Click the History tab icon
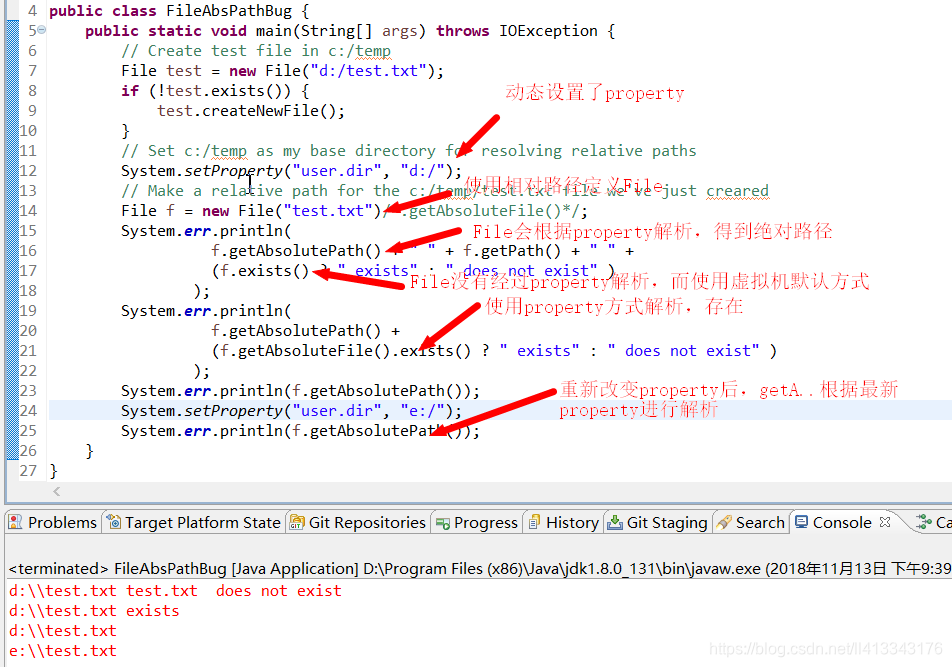The height and width of the screenshot is (667, 952). [534, 522]
